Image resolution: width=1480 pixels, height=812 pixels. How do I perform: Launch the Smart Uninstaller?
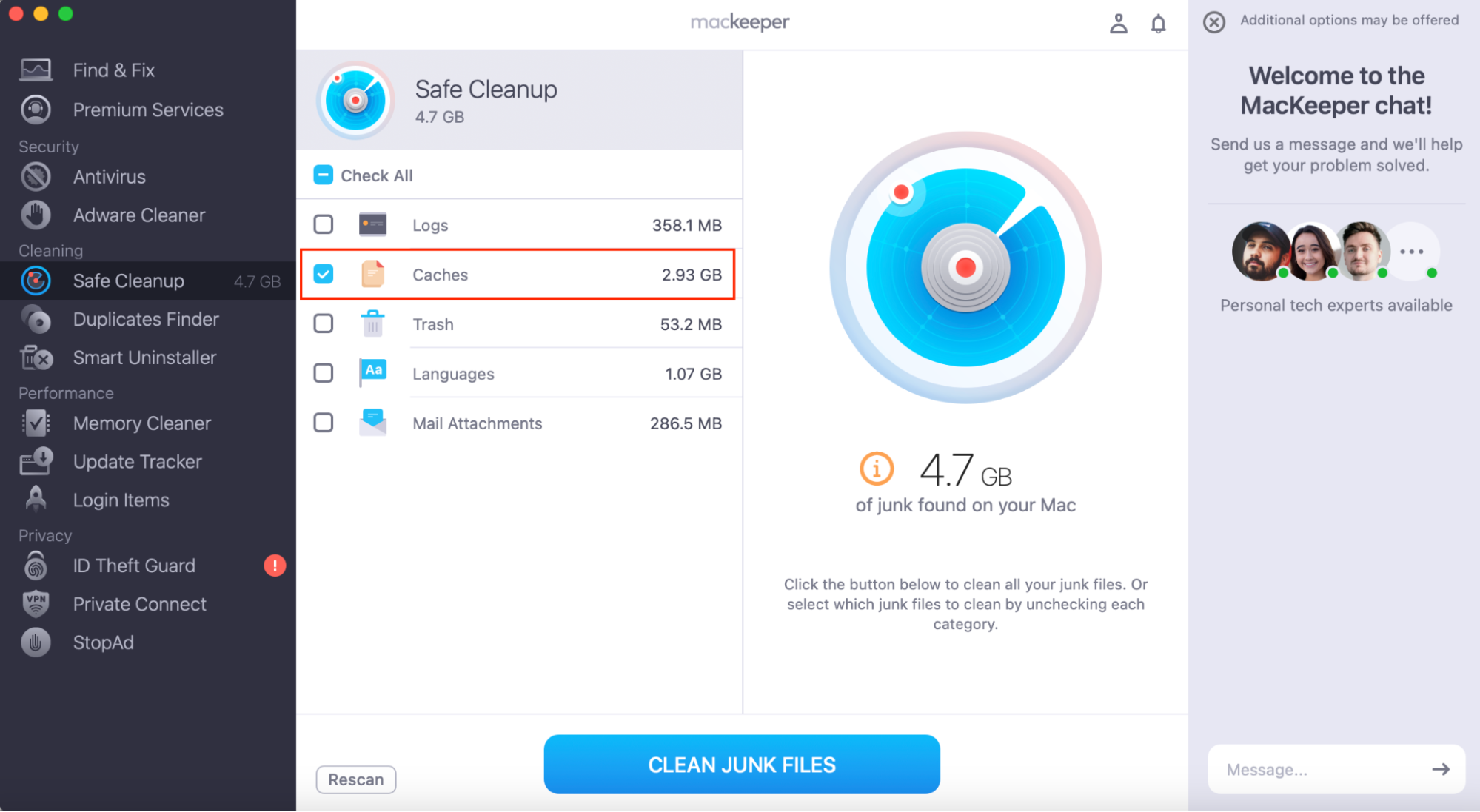click(144, 358)
